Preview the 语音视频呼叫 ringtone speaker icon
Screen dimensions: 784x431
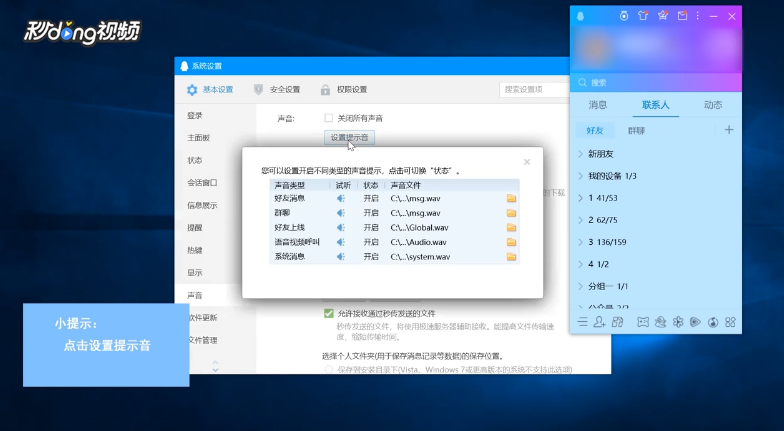point(341,242)
